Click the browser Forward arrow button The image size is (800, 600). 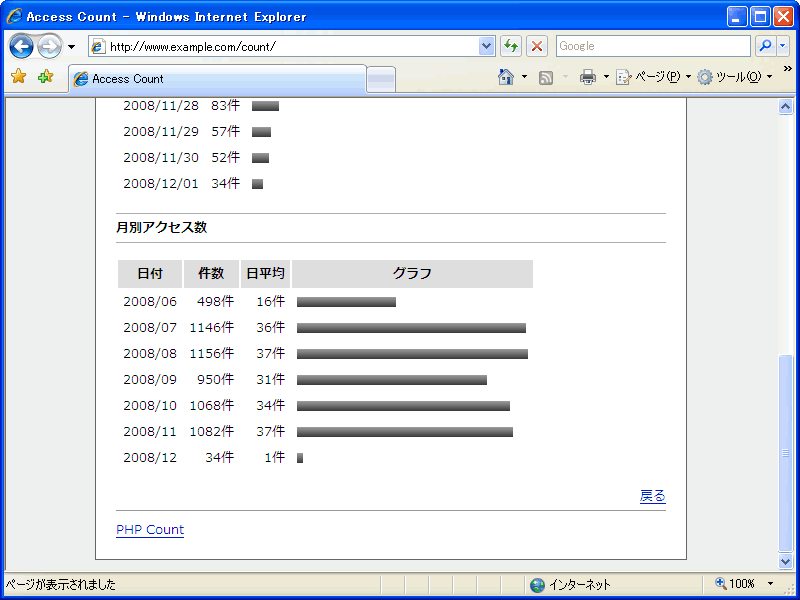(49, 47)
